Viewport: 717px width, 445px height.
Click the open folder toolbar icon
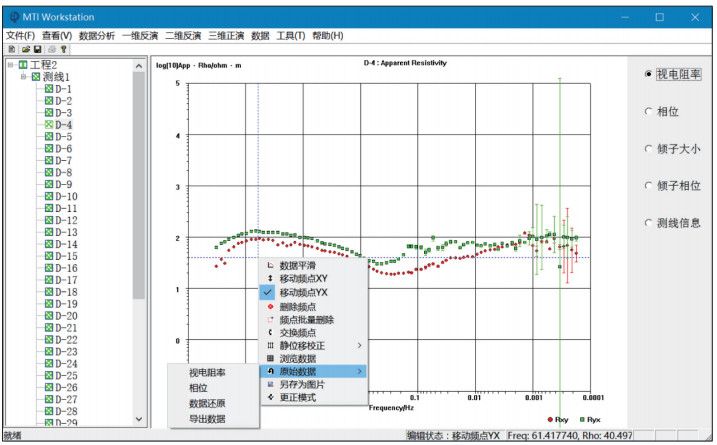click(x=24, y=48)
